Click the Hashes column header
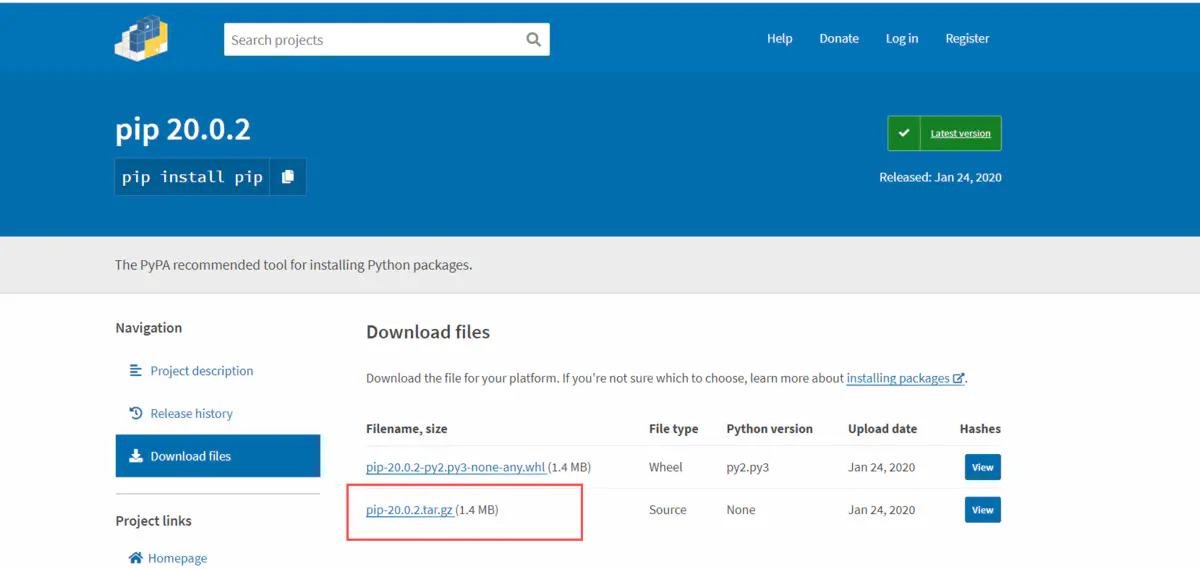 click(980, 429)
